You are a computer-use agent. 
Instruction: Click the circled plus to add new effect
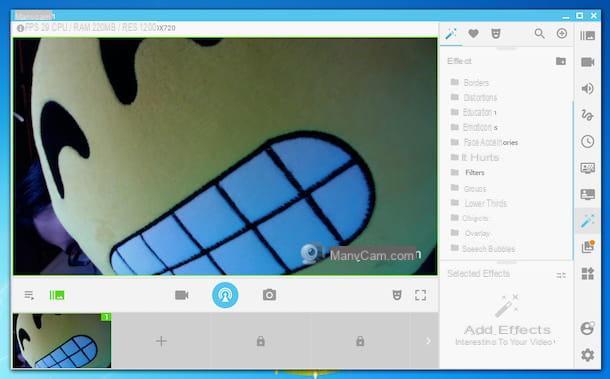(x=561, y=33)
